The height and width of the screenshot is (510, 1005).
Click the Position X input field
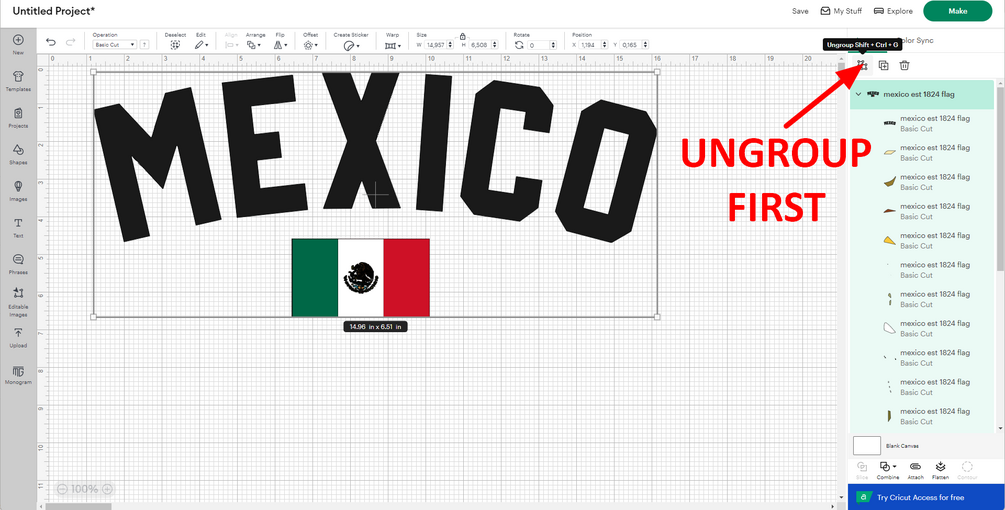590,45
